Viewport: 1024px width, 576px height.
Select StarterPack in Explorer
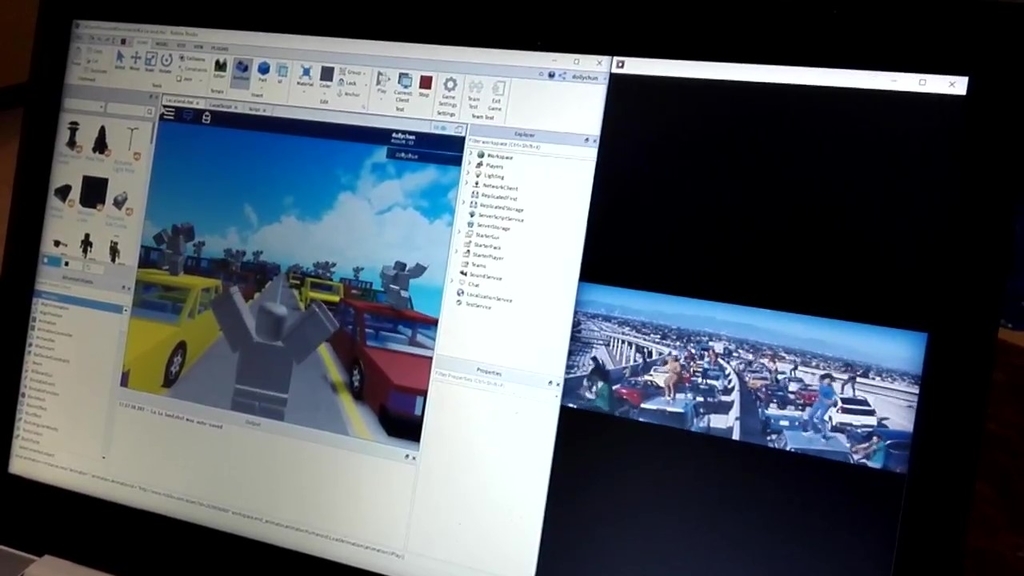483,246
